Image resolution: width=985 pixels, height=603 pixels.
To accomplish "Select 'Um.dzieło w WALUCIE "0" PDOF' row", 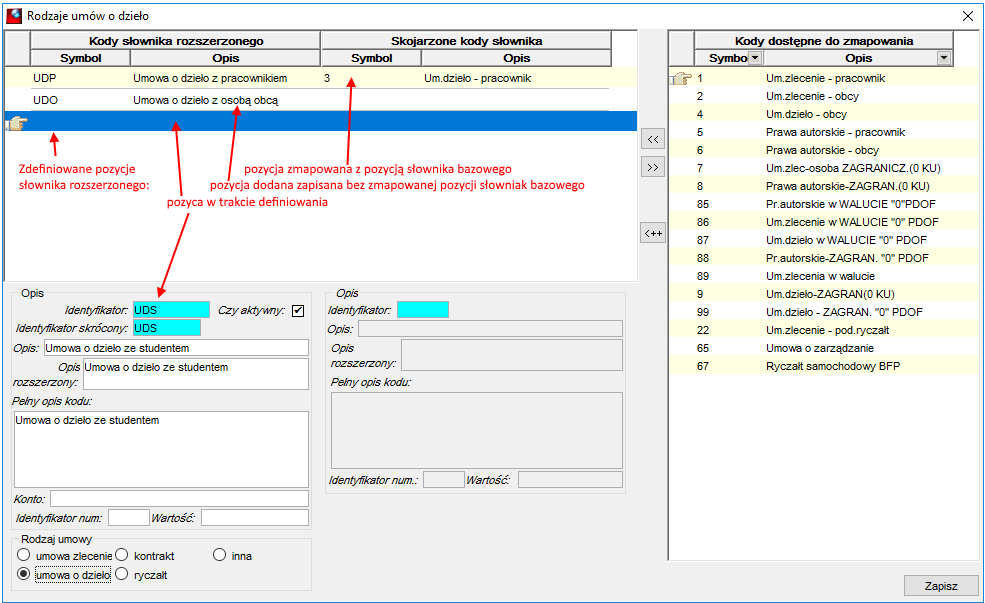I will point(824,240).
